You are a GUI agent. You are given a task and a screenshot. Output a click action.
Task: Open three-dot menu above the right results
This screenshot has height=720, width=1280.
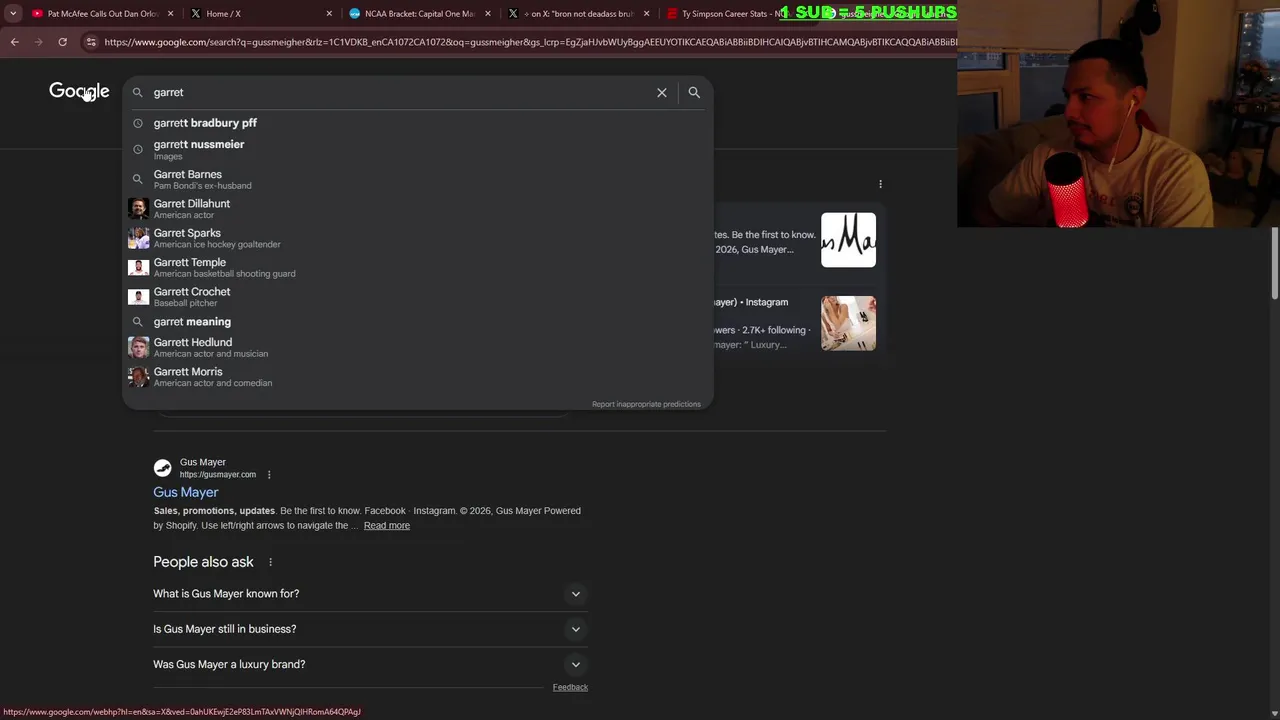click(880, 184)
